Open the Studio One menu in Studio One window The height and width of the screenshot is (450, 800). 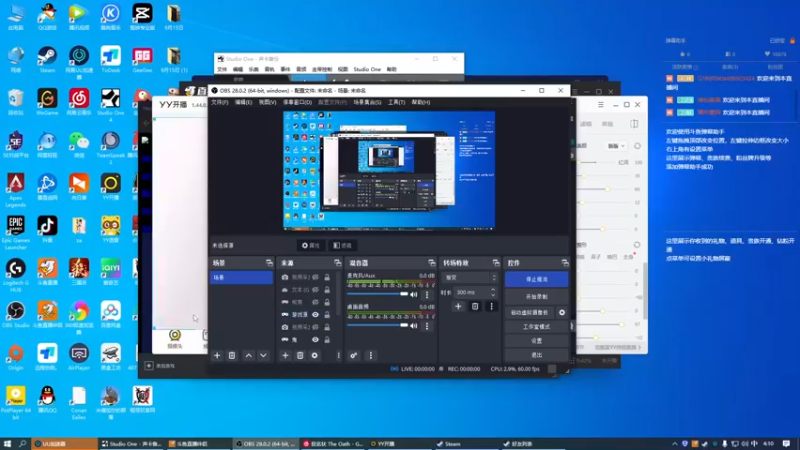pyautogui.click(x=367, y=69)
